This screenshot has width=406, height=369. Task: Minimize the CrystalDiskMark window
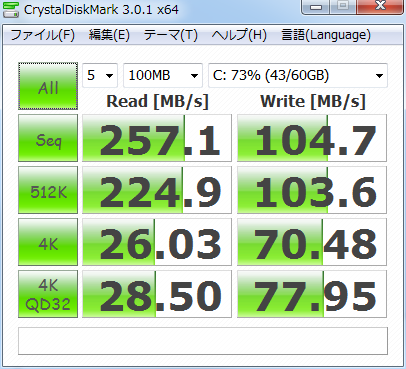(x=316, y=7)
